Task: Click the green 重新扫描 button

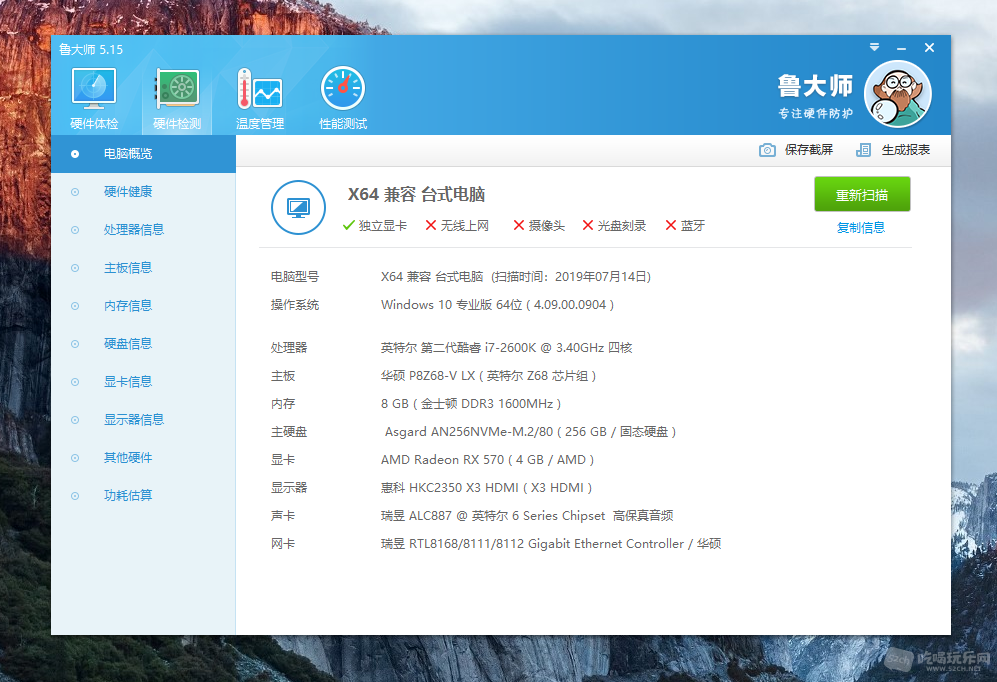Action: (862, 194)
